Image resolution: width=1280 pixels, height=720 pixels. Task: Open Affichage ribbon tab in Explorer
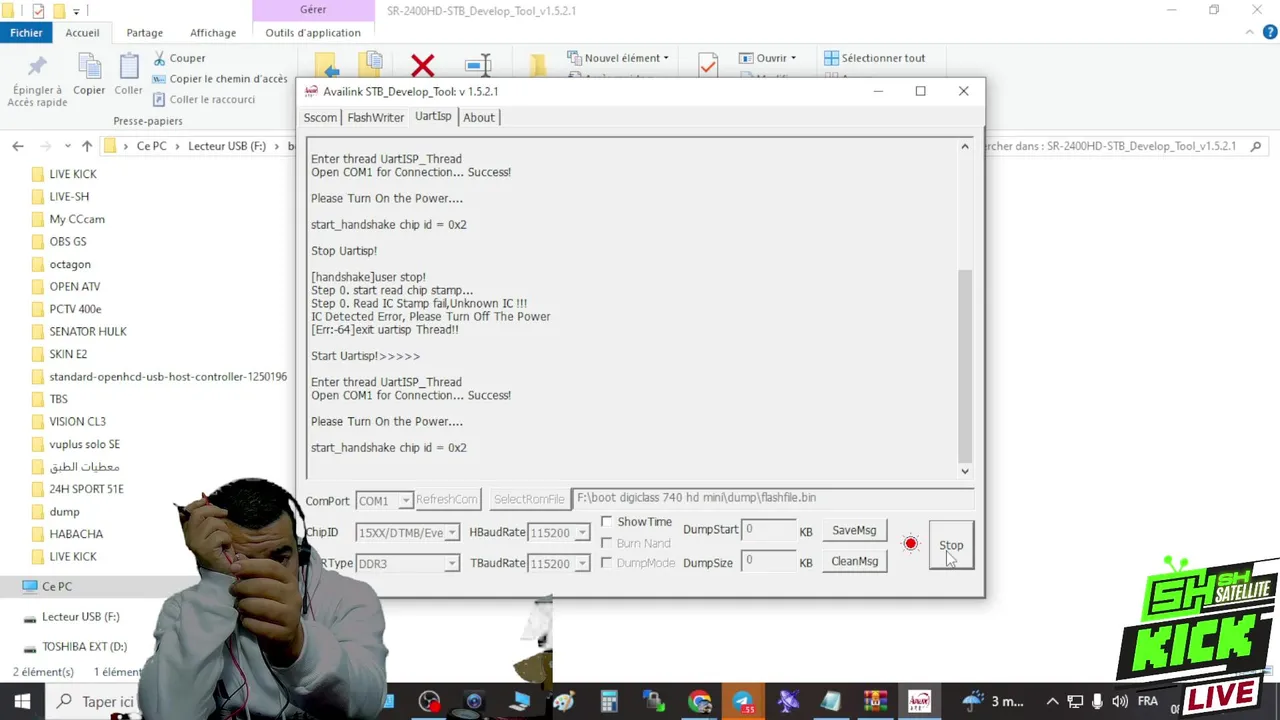[x=213, y=32]
